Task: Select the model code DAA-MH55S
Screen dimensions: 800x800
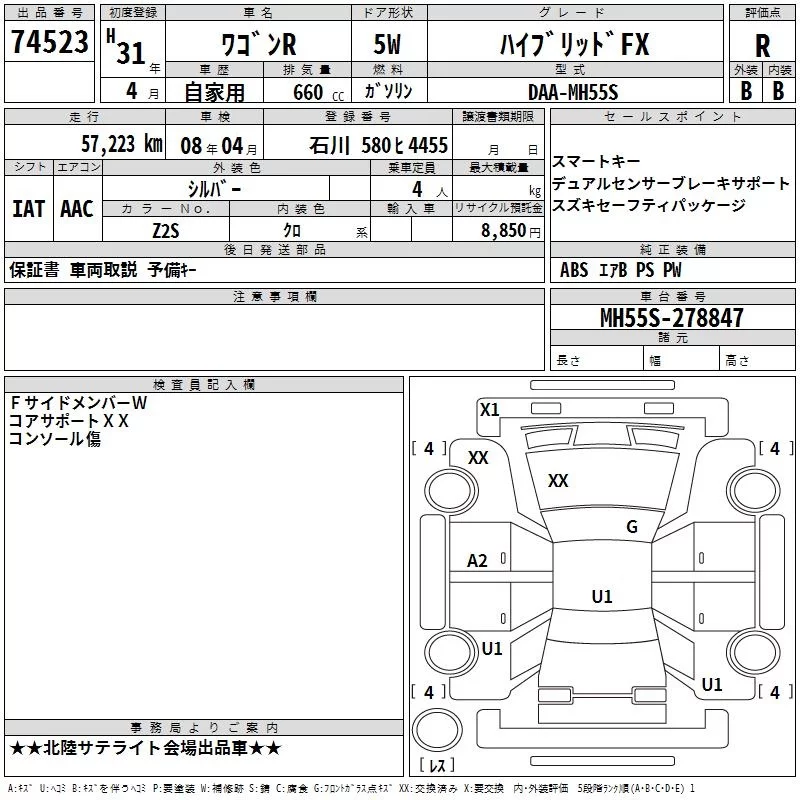Action: (x=573, y=92)
